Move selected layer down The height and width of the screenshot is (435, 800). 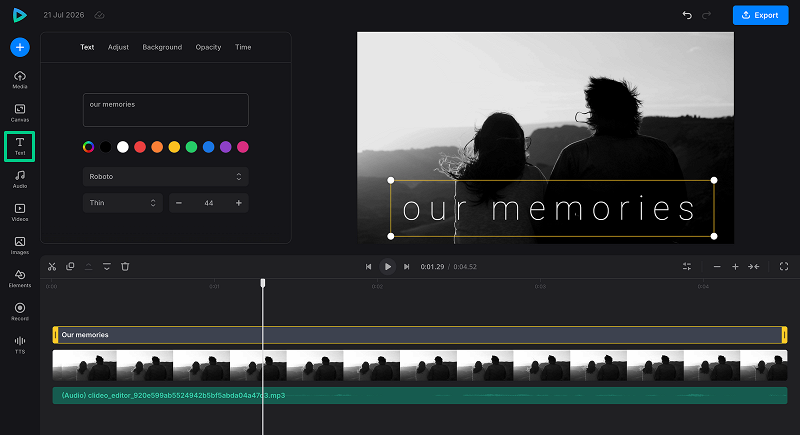coord(107,267)
